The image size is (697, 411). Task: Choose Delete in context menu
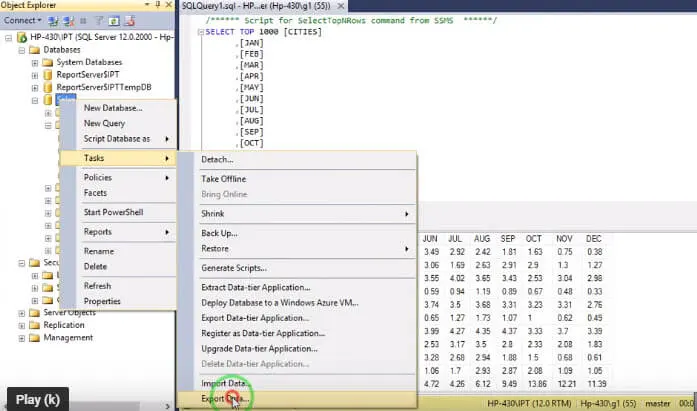point(118,267)
